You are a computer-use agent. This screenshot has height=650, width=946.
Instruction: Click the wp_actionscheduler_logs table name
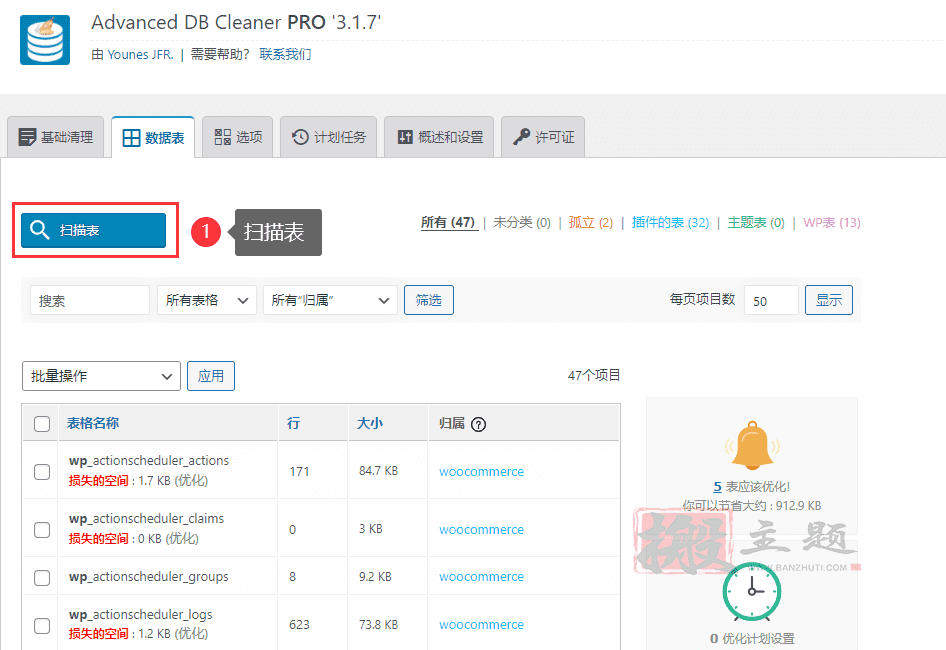[x=141, y=614]
